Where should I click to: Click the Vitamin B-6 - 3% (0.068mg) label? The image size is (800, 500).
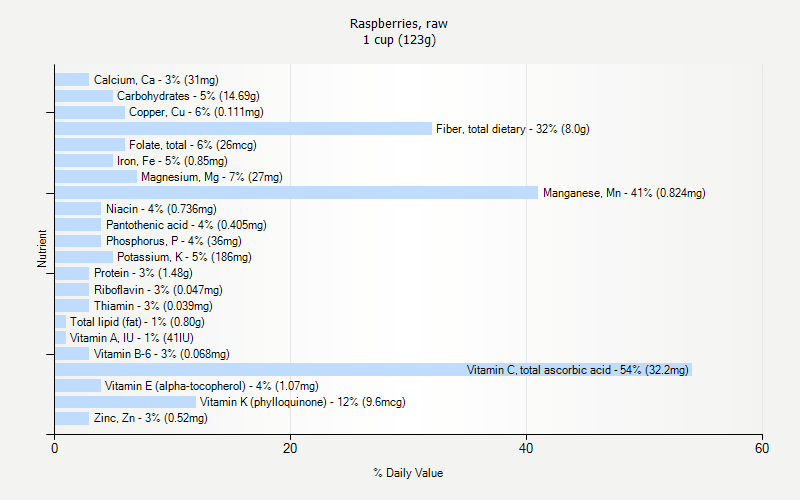162,354
